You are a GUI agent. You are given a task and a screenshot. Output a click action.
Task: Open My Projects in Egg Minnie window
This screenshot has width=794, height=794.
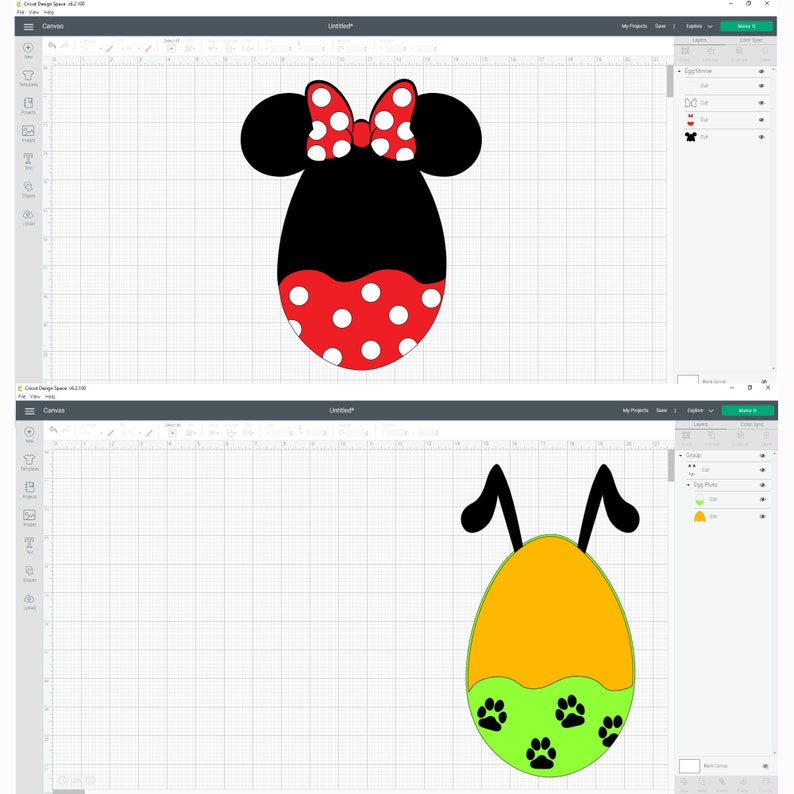634,26
